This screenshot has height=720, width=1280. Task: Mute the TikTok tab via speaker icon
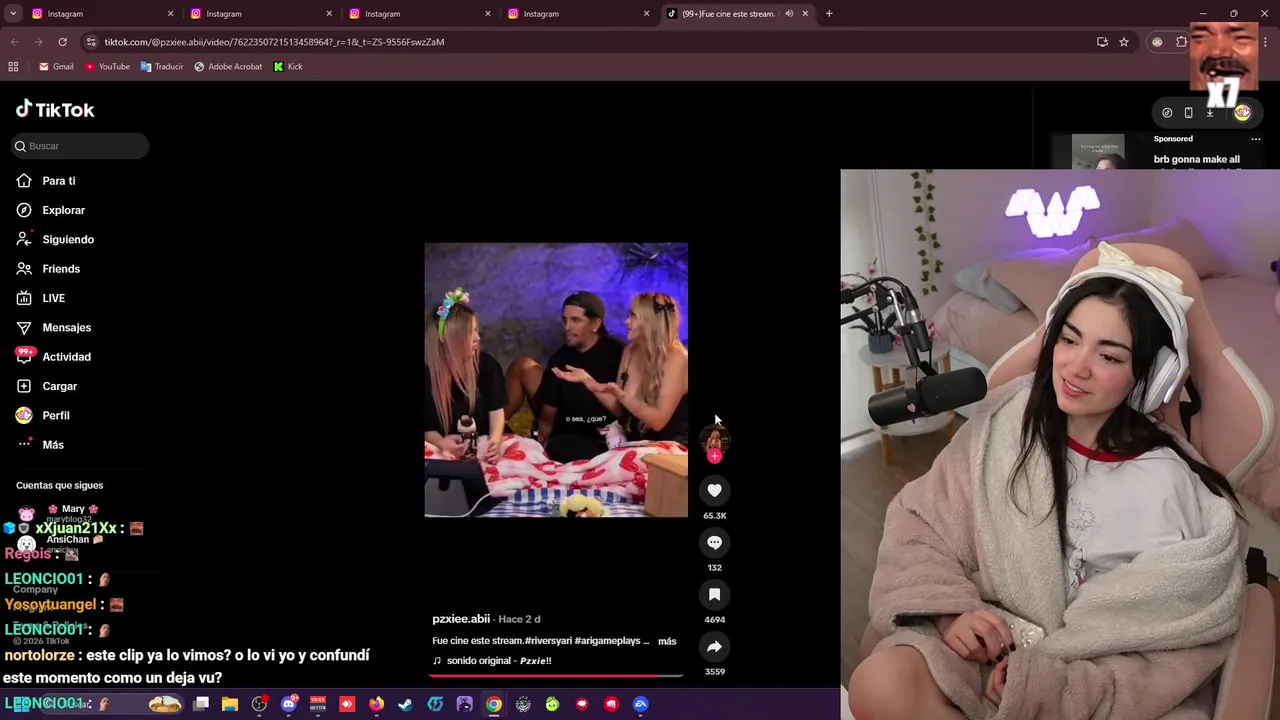point(788,14)
